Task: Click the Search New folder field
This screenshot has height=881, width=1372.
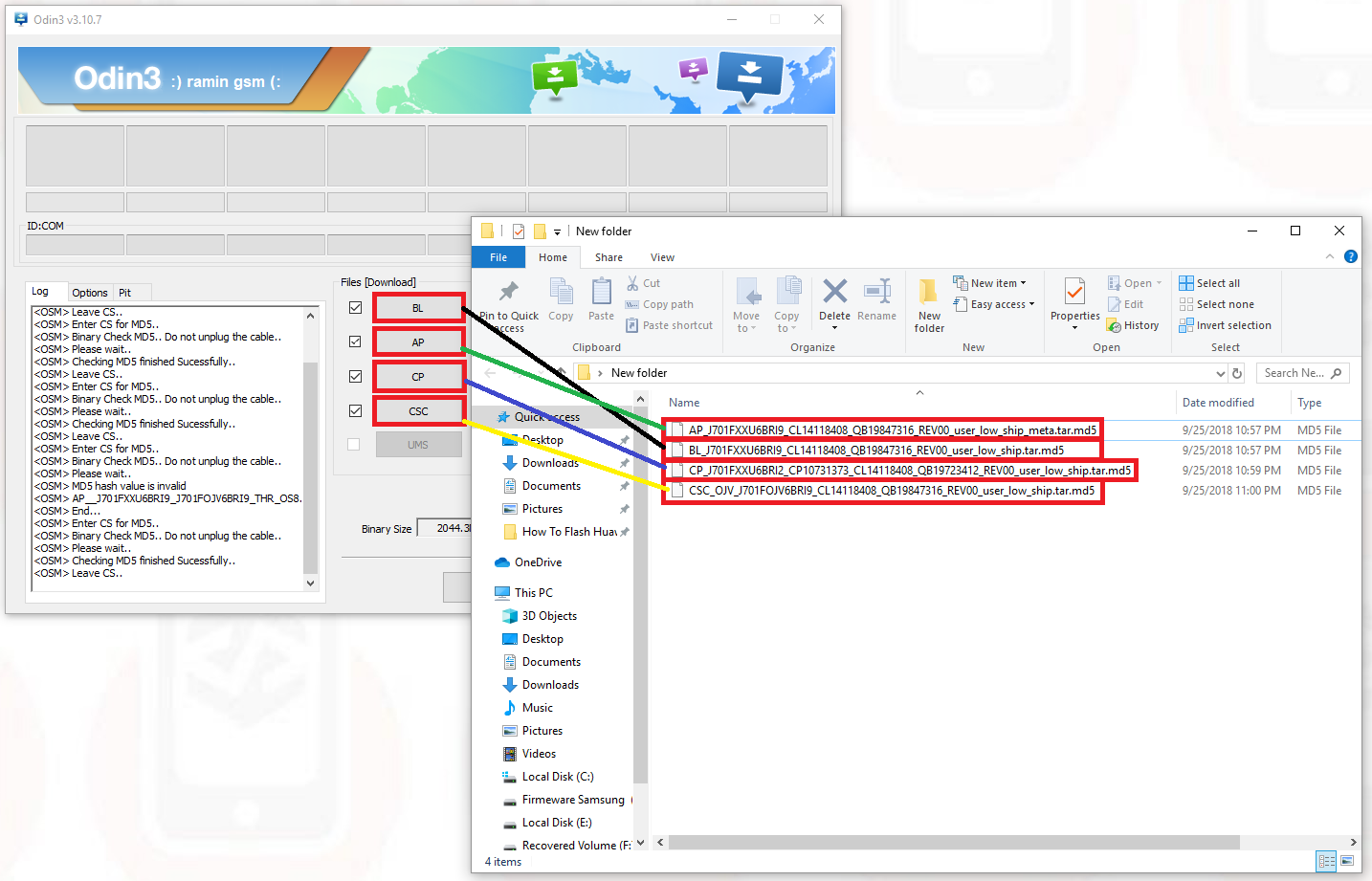Action: tap(1302, 373)
